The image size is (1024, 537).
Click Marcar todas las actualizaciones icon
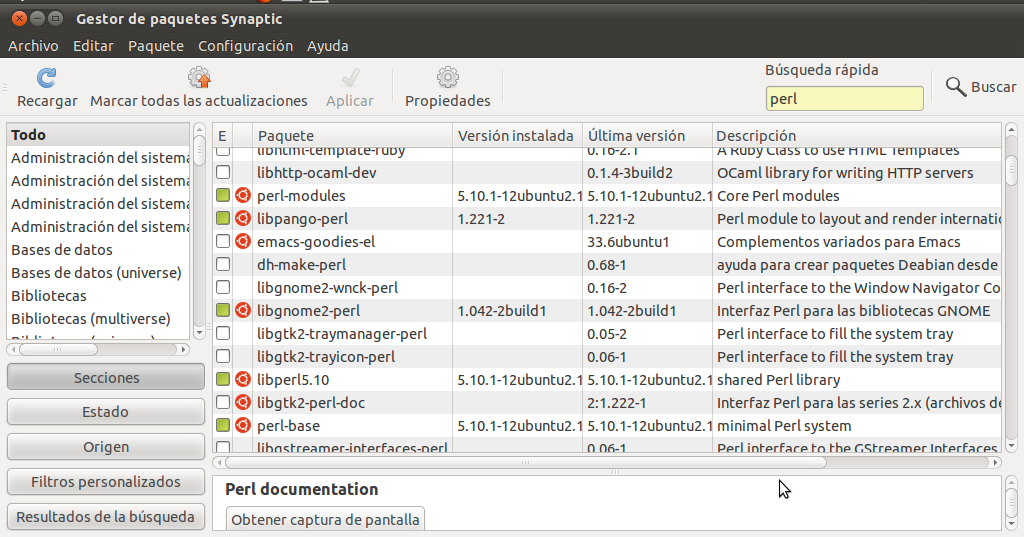(199, 78)
